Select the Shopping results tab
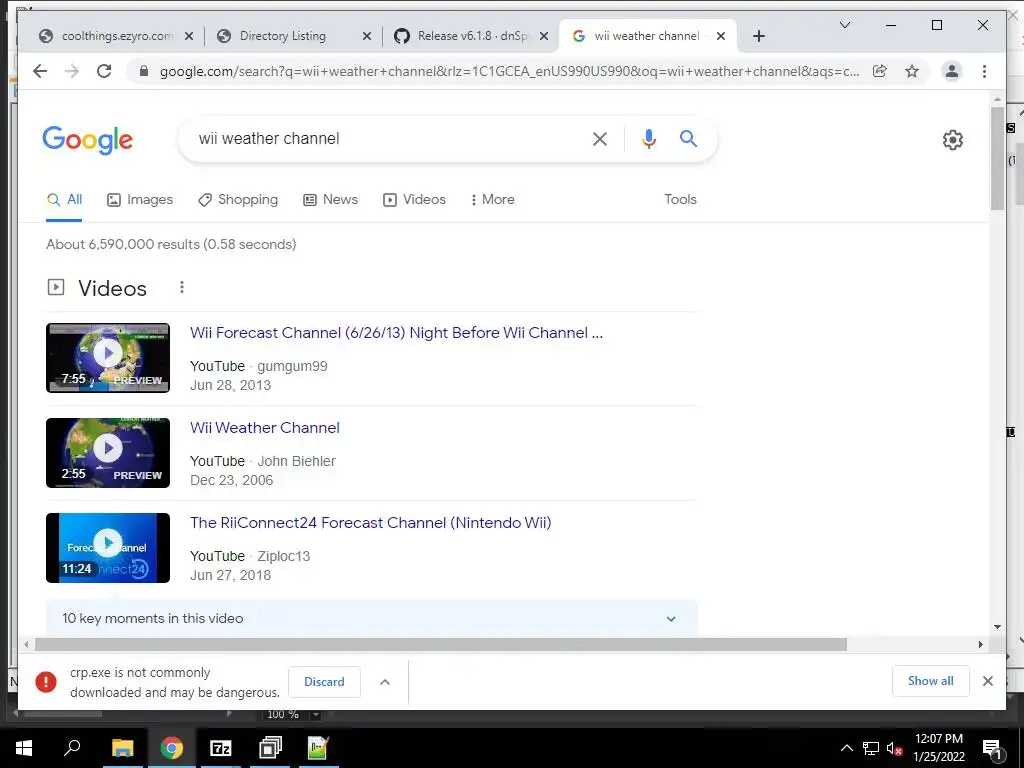The image size is (1024, 768). 238,200
